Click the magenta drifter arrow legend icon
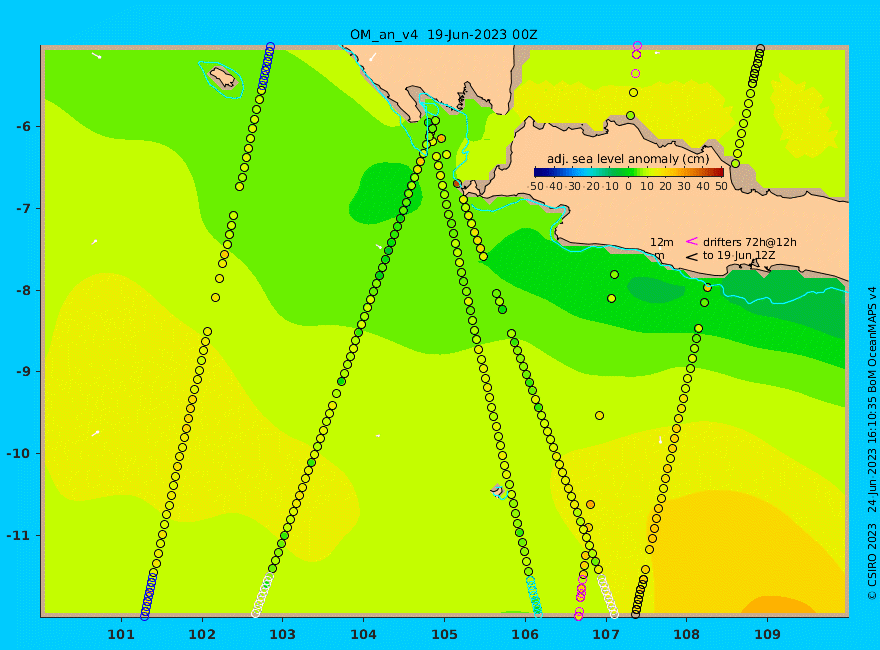 pos(692,241)
